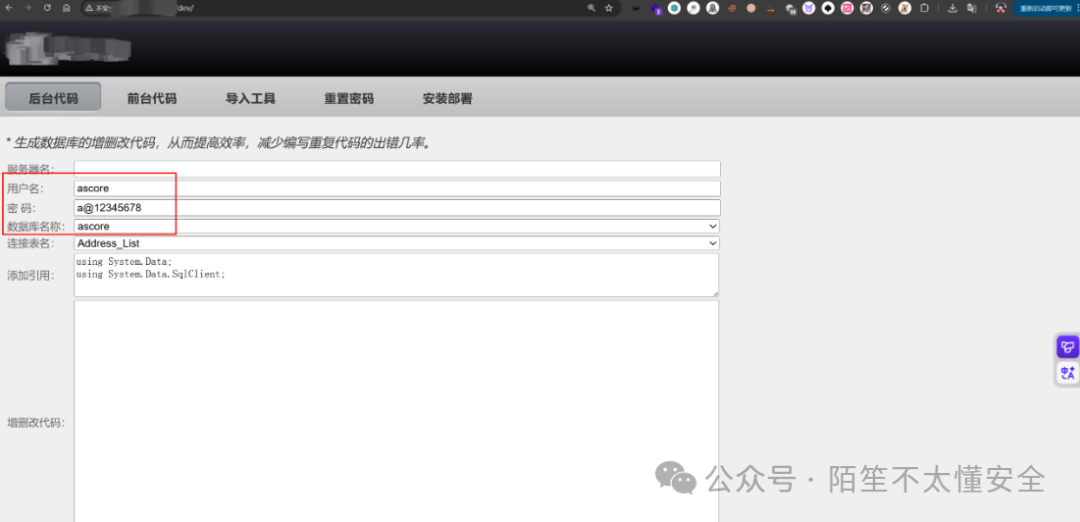This screenshot has height=522, width=1080.
Task: Open the browser downloads icon
Action: coord(953,8)
